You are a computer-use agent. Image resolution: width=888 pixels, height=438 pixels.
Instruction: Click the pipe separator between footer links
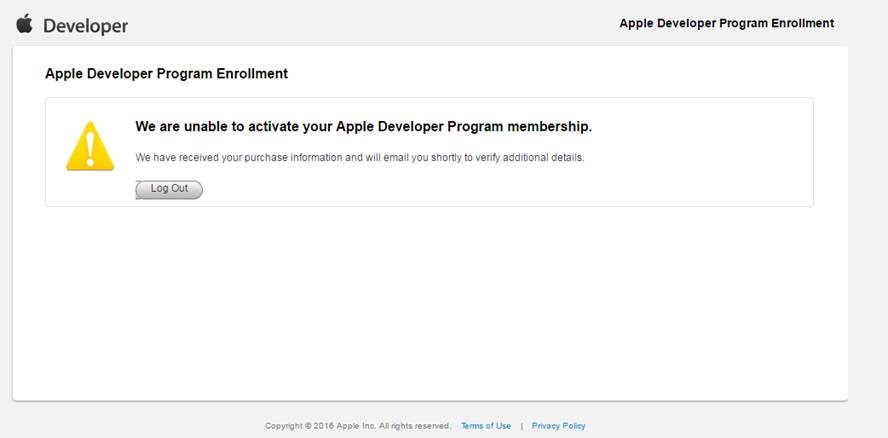[521, 426]
